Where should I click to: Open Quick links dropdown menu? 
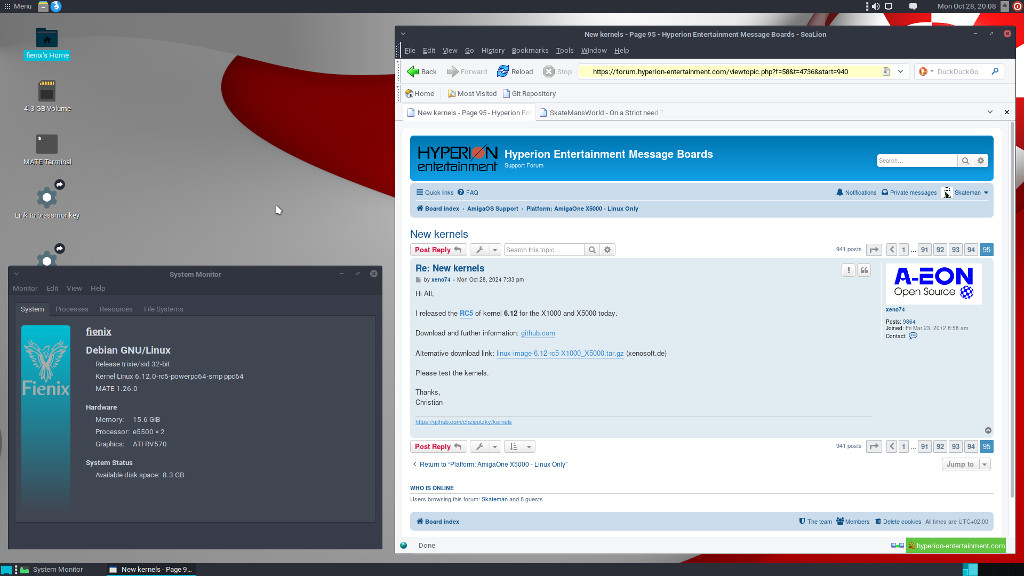435,193
